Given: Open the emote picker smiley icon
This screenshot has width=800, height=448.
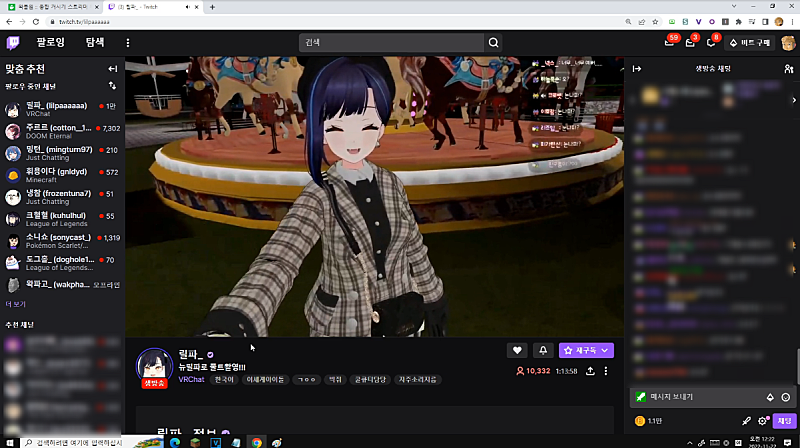Looking at the screenshot, I should (786, 397).
